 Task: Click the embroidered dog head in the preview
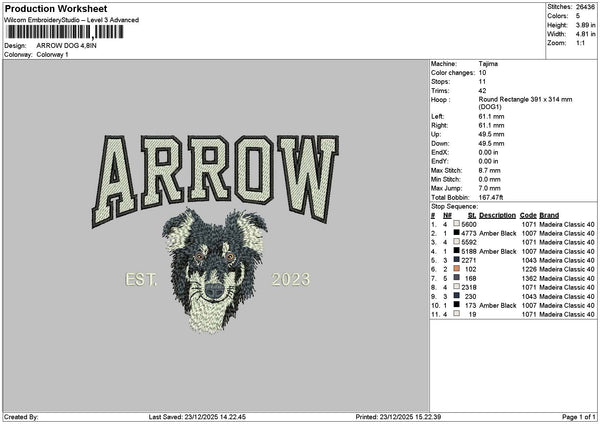click(x=214, y=271)
